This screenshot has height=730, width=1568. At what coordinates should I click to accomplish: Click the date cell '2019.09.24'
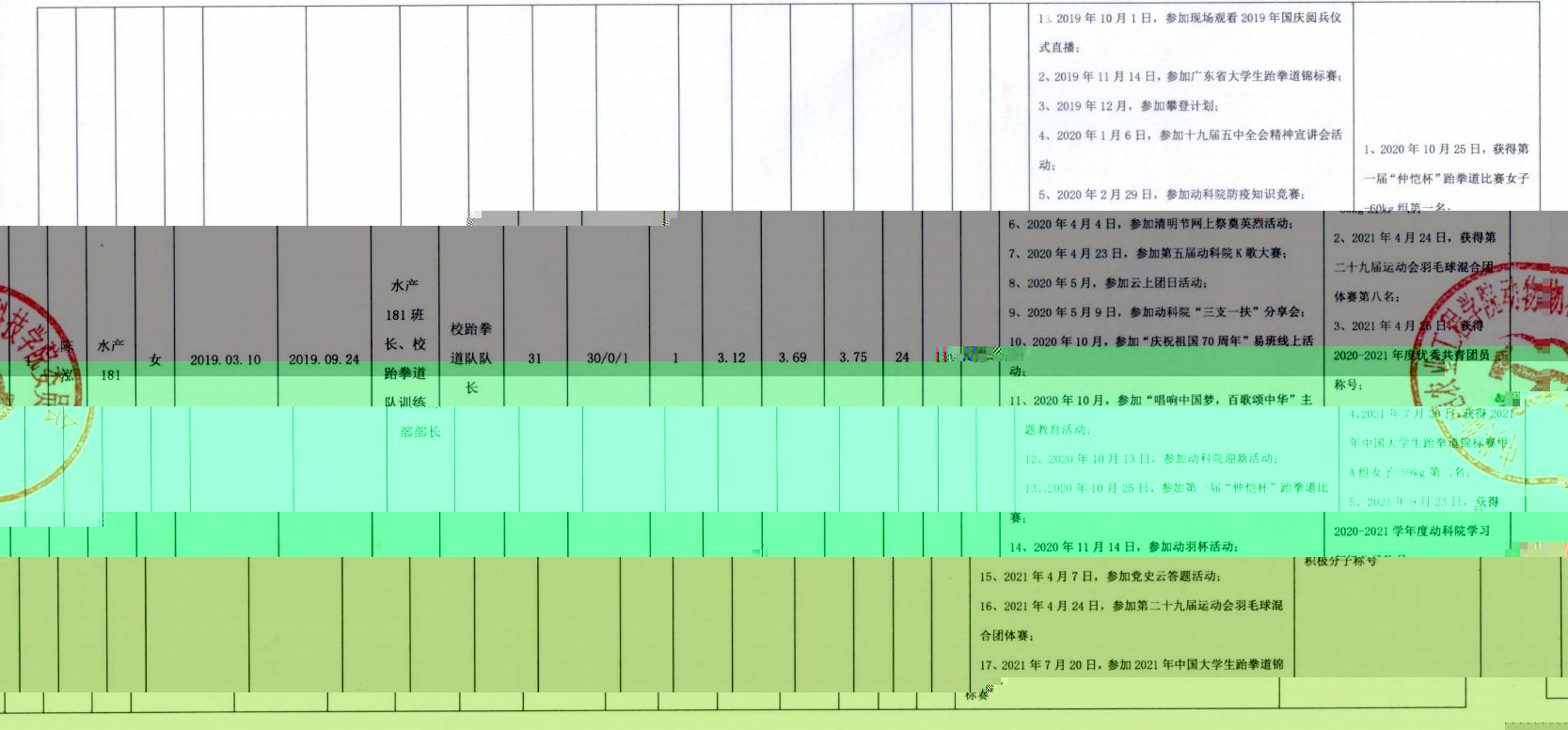[324, 359]
